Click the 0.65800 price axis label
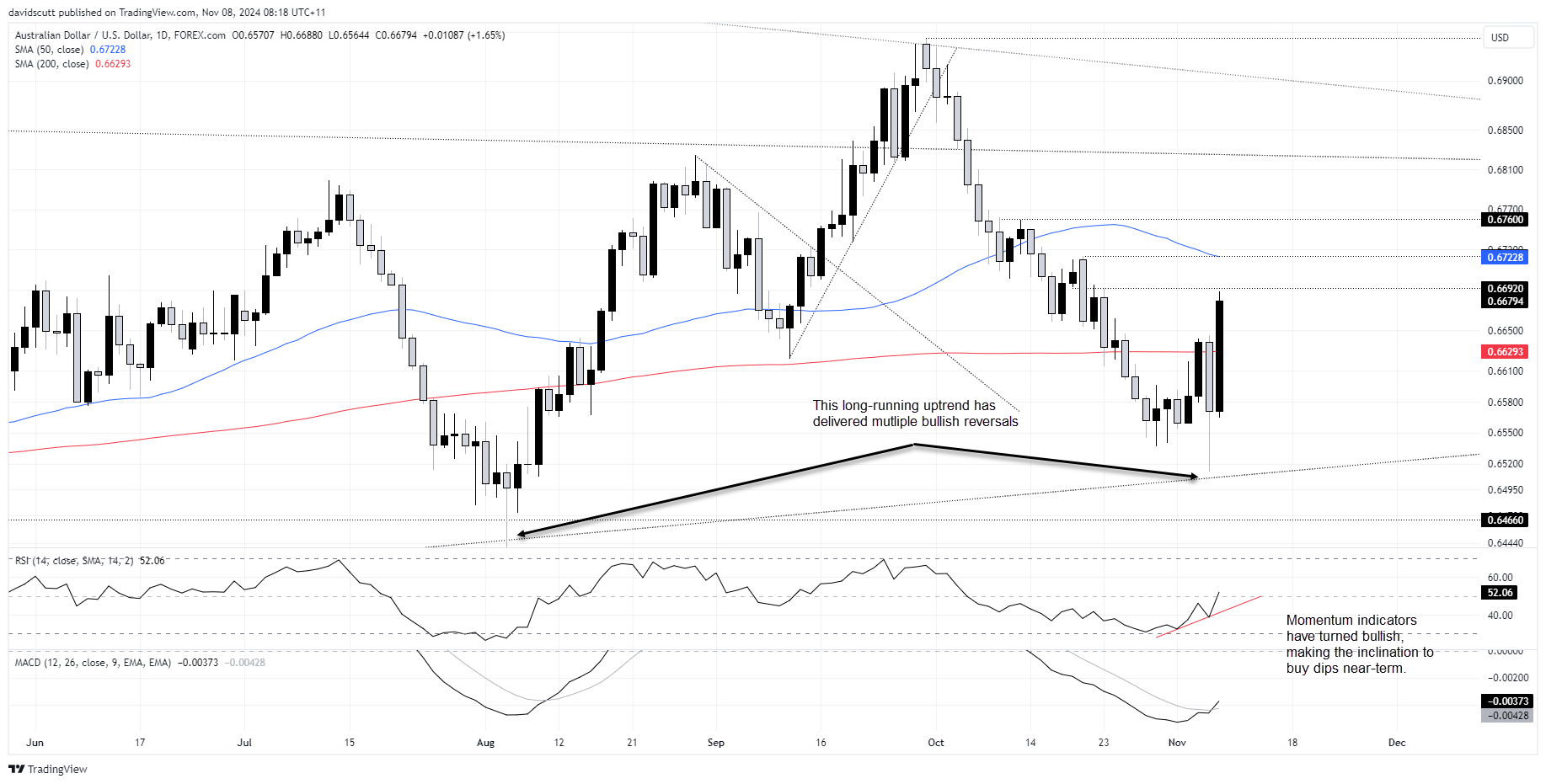 1505,403
